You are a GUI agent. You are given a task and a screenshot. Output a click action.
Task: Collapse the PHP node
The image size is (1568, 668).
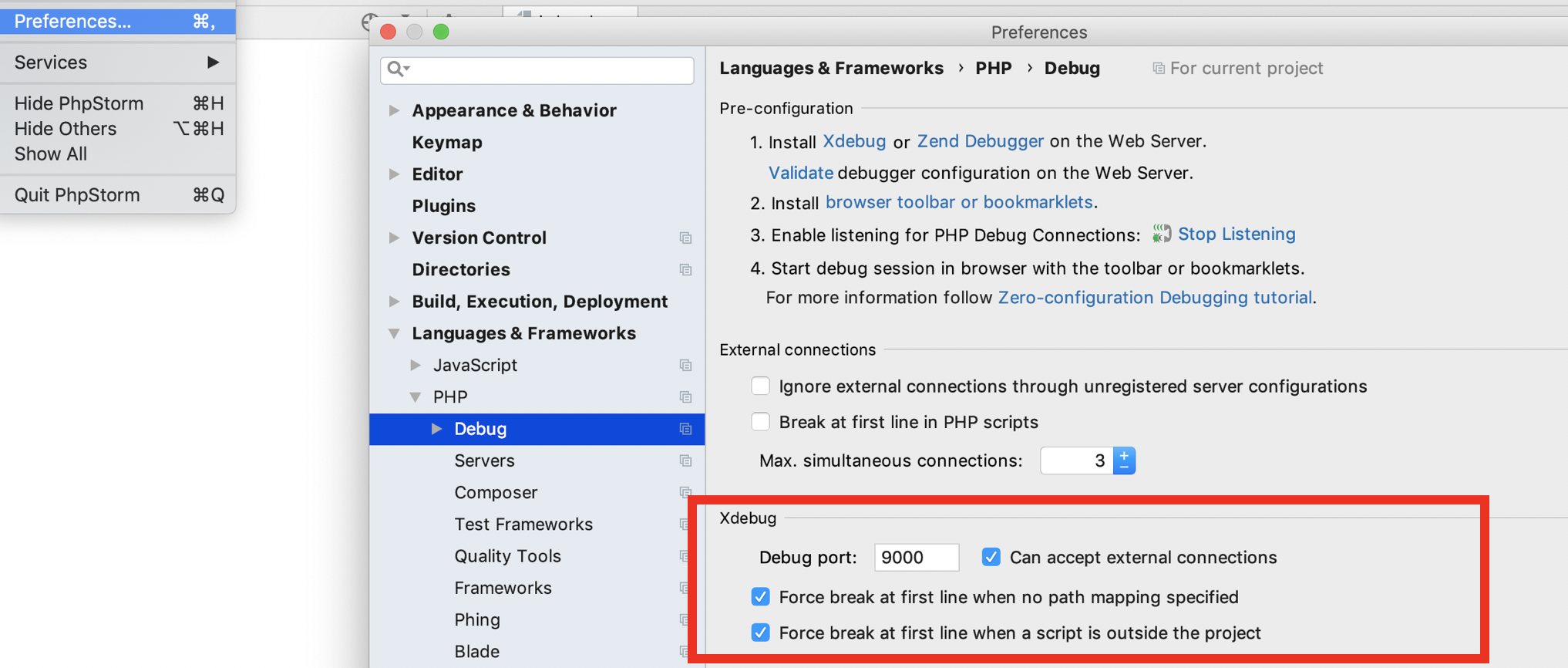(x=416, y=397)
